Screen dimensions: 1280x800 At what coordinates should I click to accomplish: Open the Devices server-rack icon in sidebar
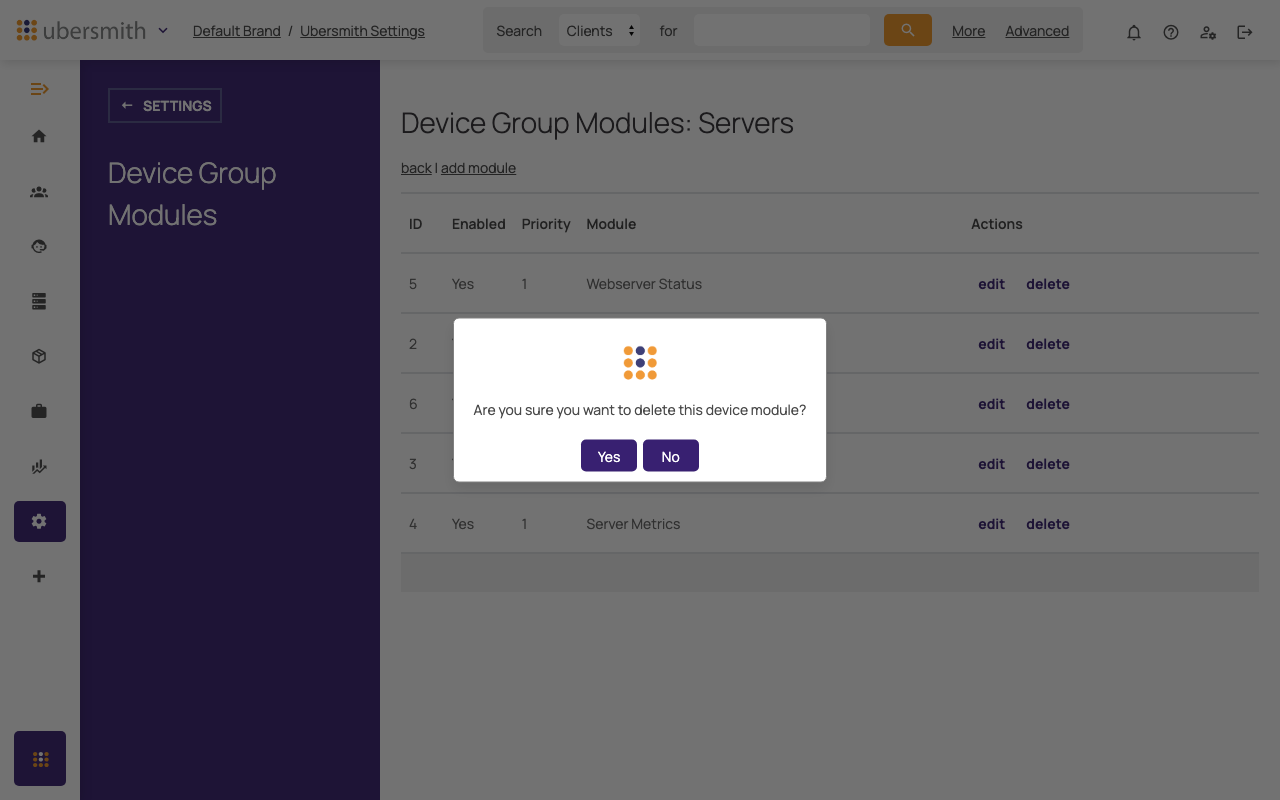point(39,301)
